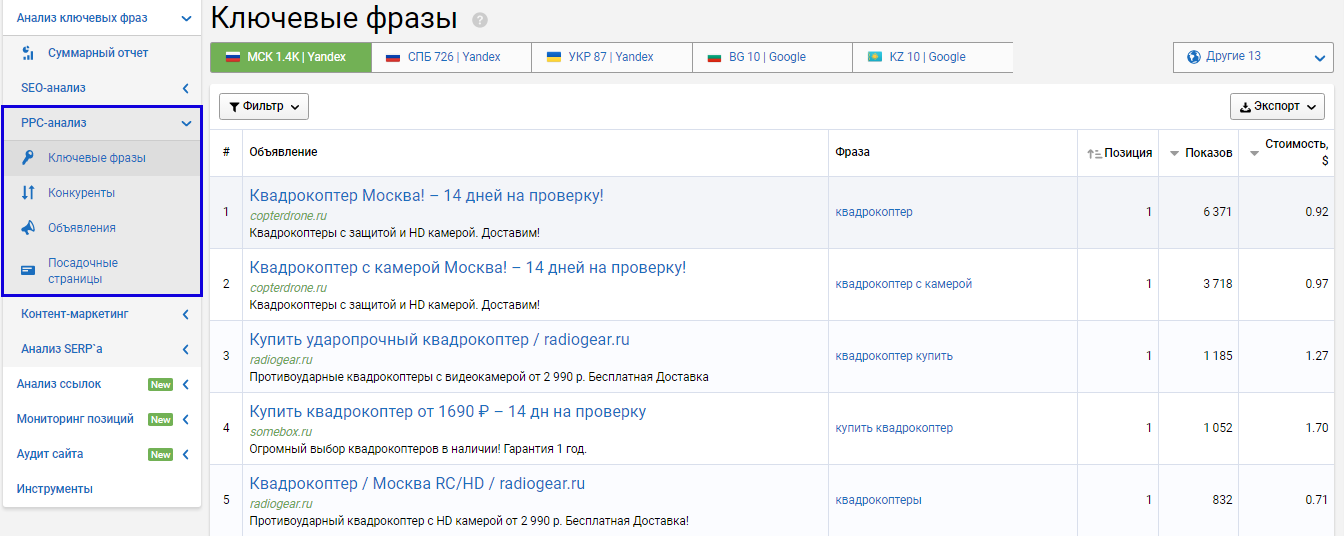Click the Ukrainian flag on the УКР tab

[x=553, y=57]
